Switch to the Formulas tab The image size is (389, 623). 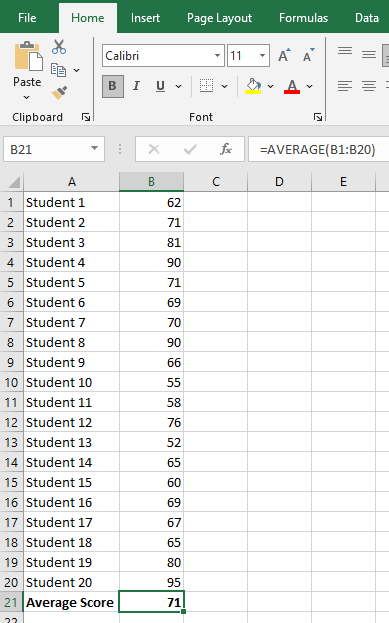click(304, 18)
